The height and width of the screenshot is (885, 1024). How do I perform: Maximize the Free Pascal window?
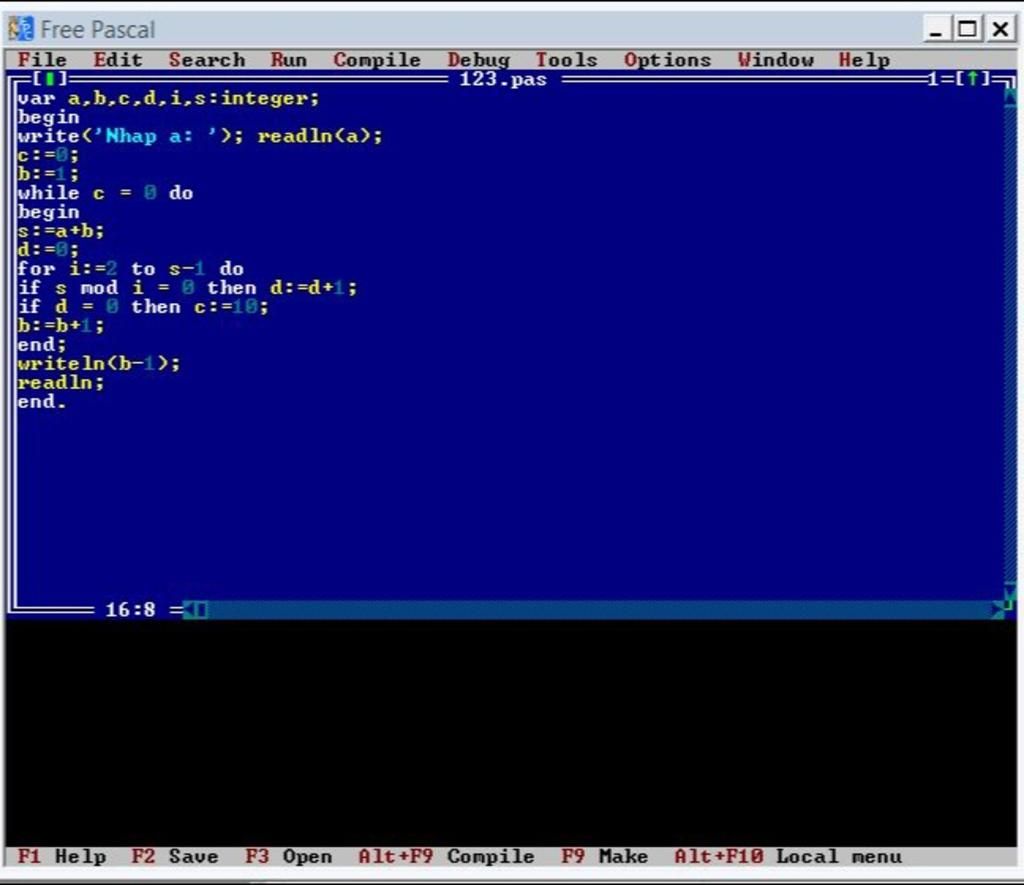[967, 29]
